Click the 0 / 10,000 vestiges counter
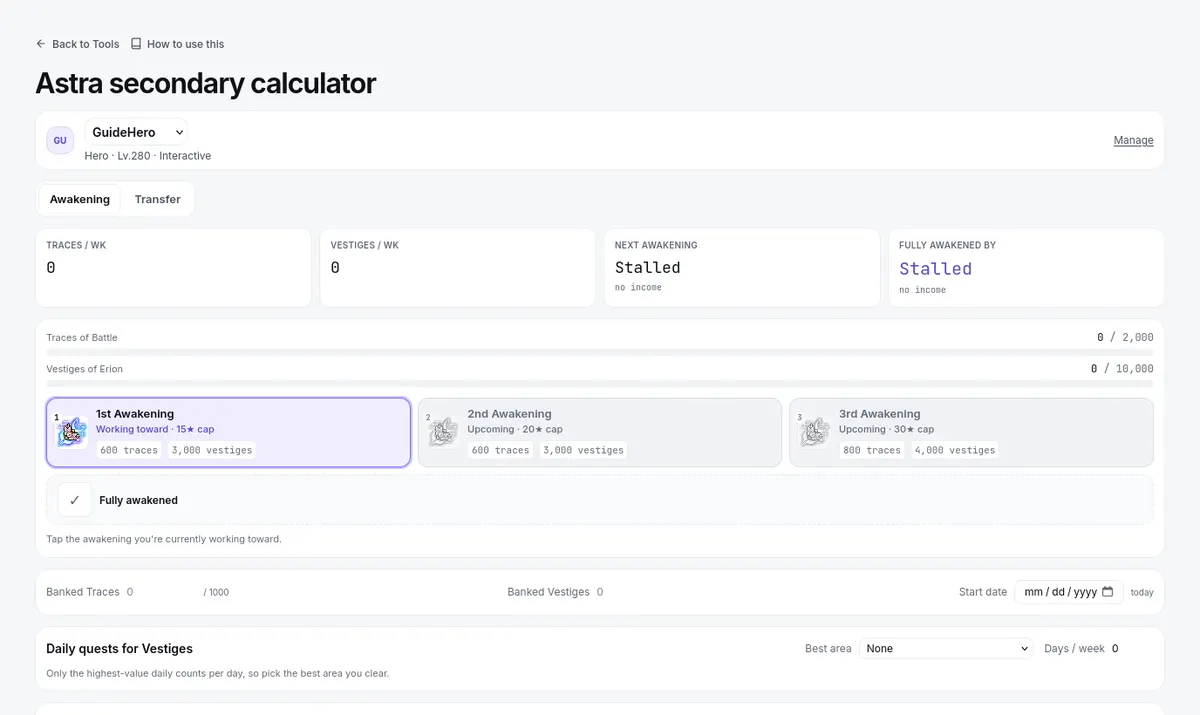 tap(1122, 369)
